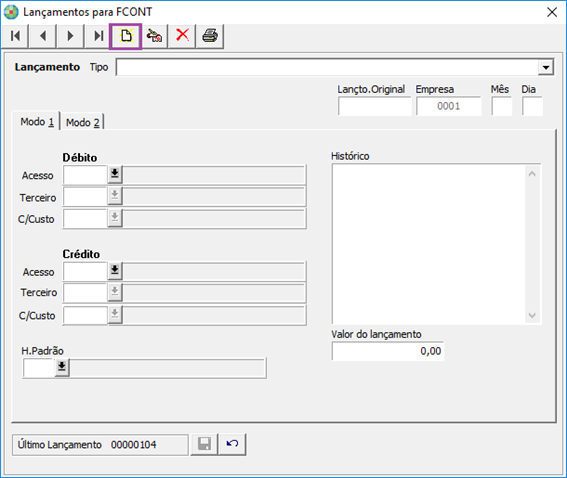Click the Lançto.Original input field
The image size is (567, 478).
(375, 106)
